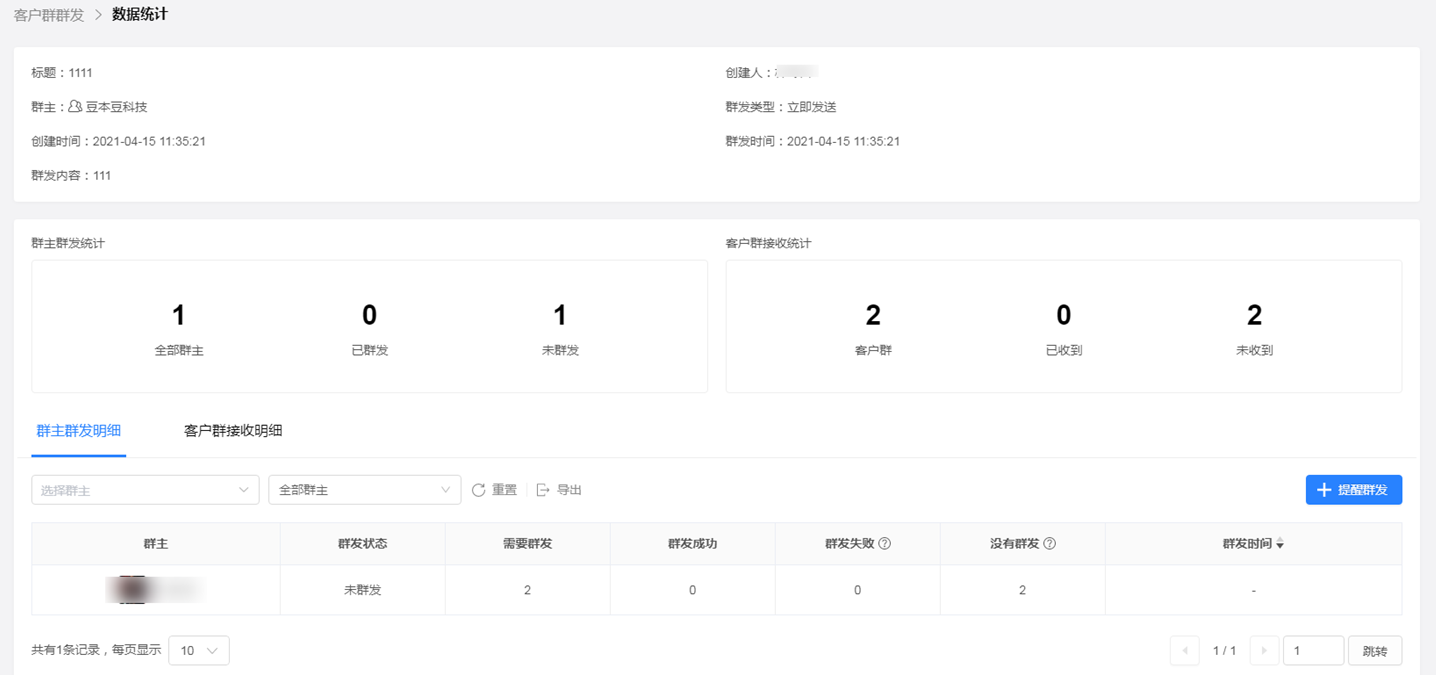1436x676 pixels.
Task: Switch to the 客户群接收明细 tab
Action: point(233,431)
